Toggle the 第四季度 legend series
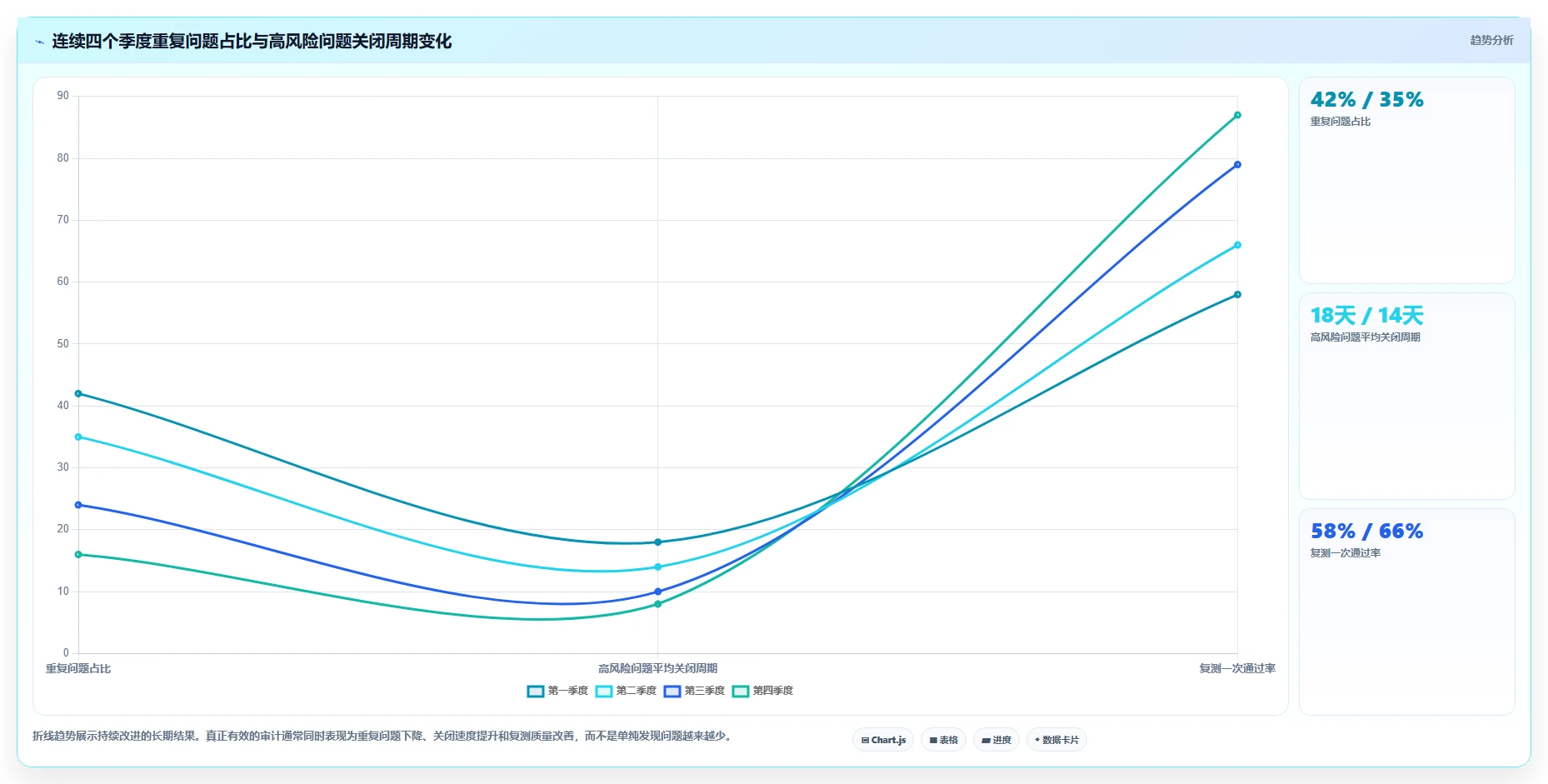 pyautogui.click(x=762, y=691)
